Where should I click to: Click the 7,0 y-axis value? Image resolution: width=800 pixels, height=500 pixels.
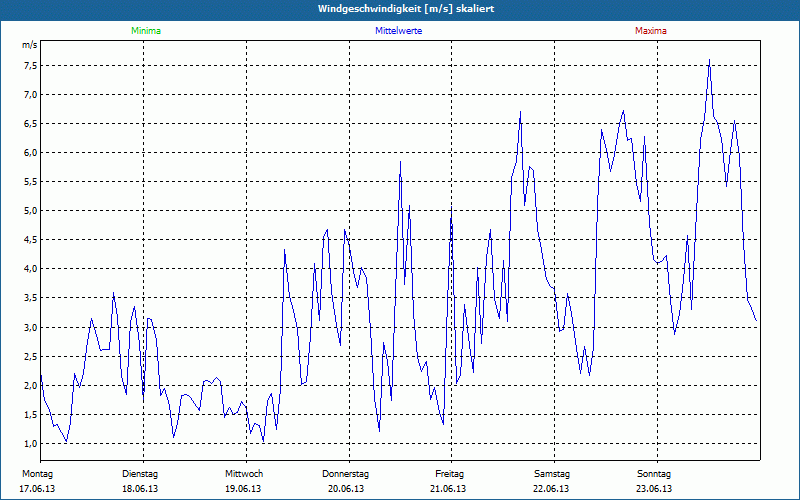pyautogui.click(x=30, y=95)
